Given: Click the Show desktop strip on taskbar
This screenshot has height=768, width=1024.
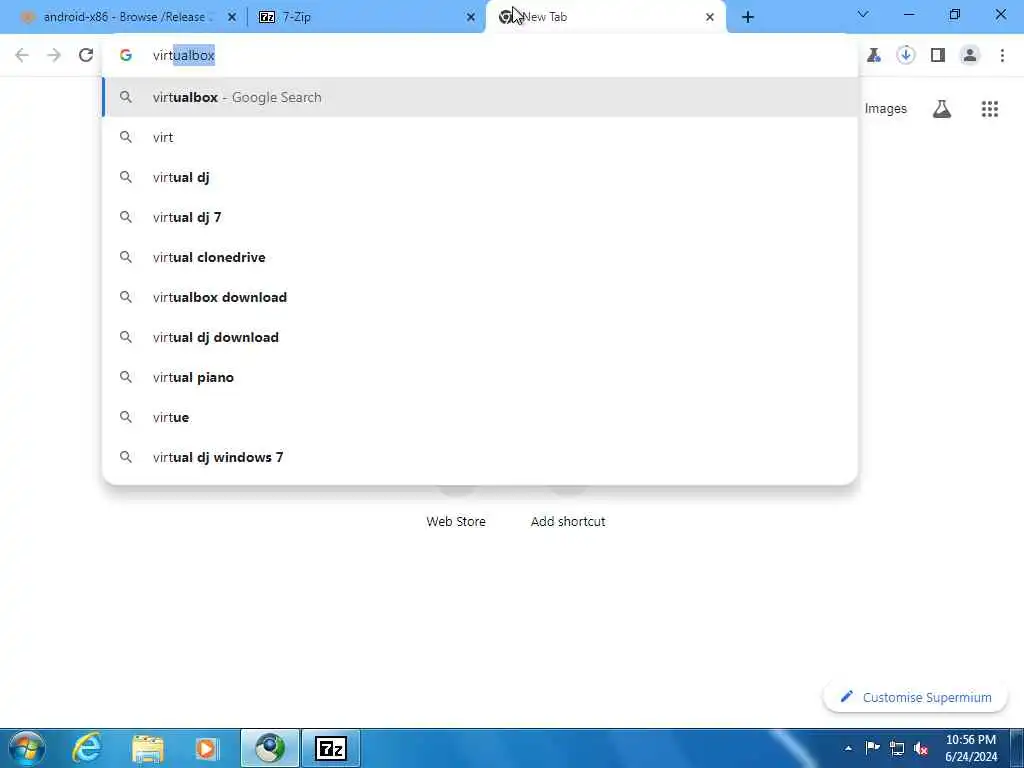Looking at the screenshot, I should (1016, 748).
